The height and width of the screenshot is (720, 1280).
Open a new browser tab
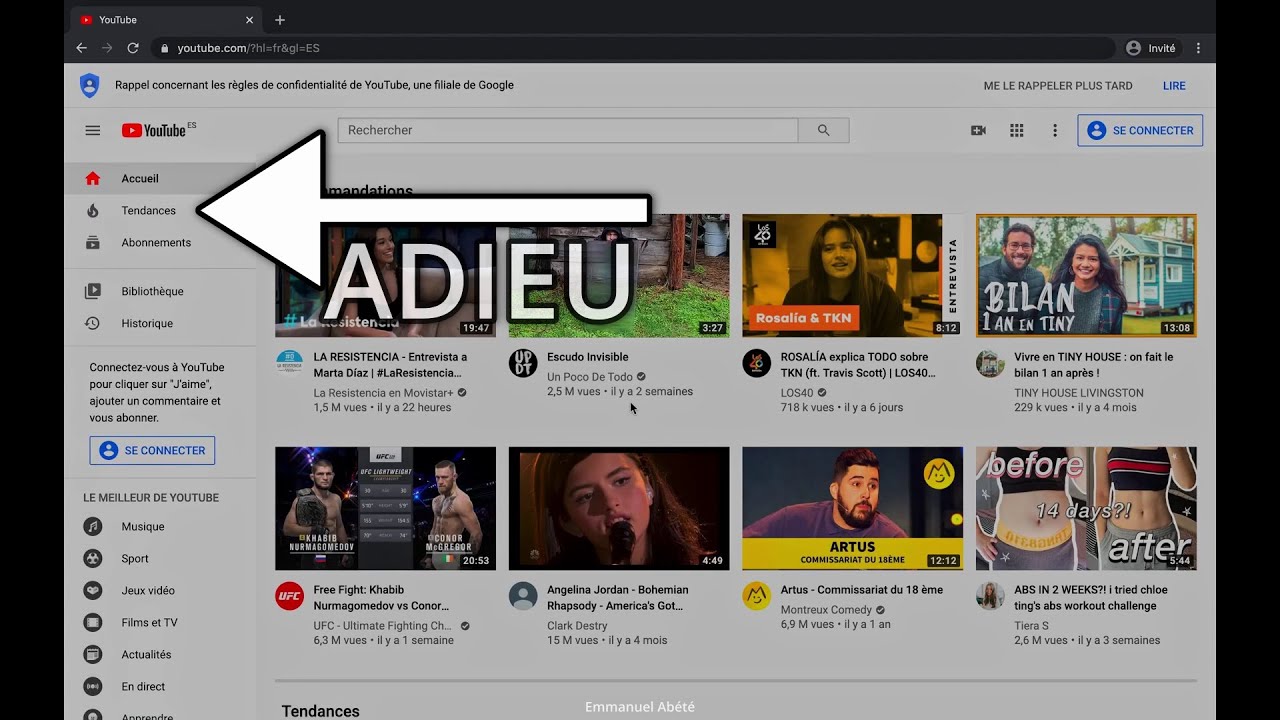tap(280, 20)
